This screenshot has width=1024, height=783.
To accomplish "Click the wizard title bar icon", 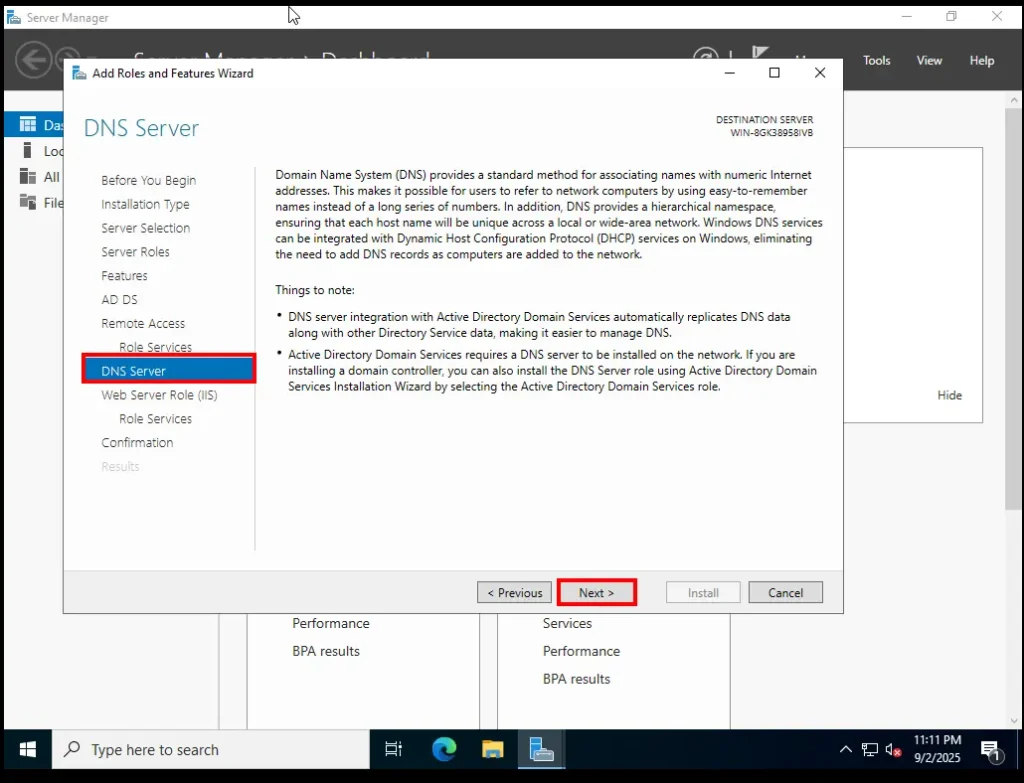I will pyautogui.click(x=79, y=73).
